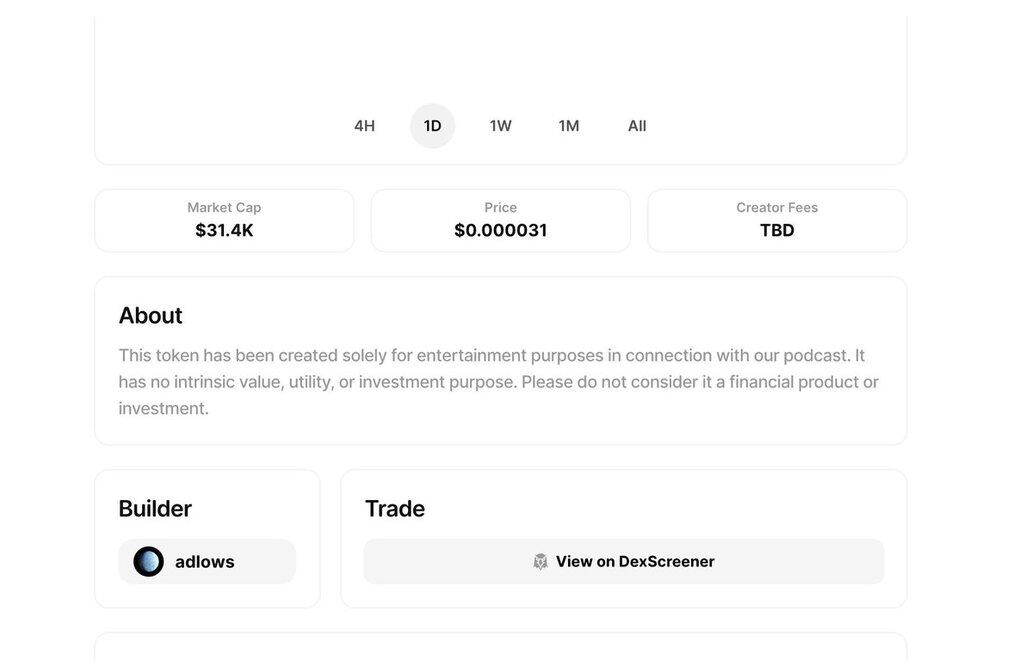This screenshot has width=1032, height=661.
Task: Click the Market Cap label
Action: tap(224, 208)
